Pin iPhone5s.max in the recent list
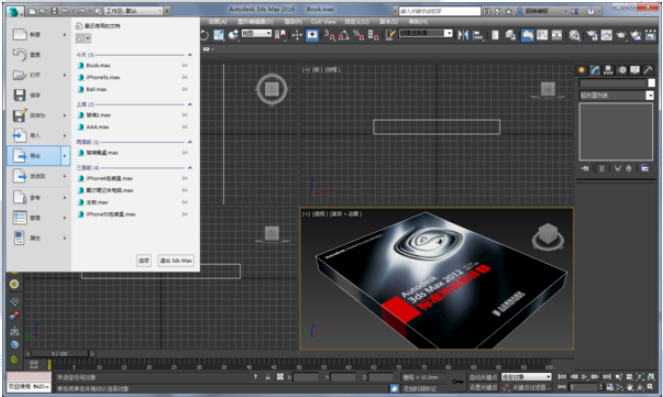Screen dimensions: 663x397 (185, 77)
